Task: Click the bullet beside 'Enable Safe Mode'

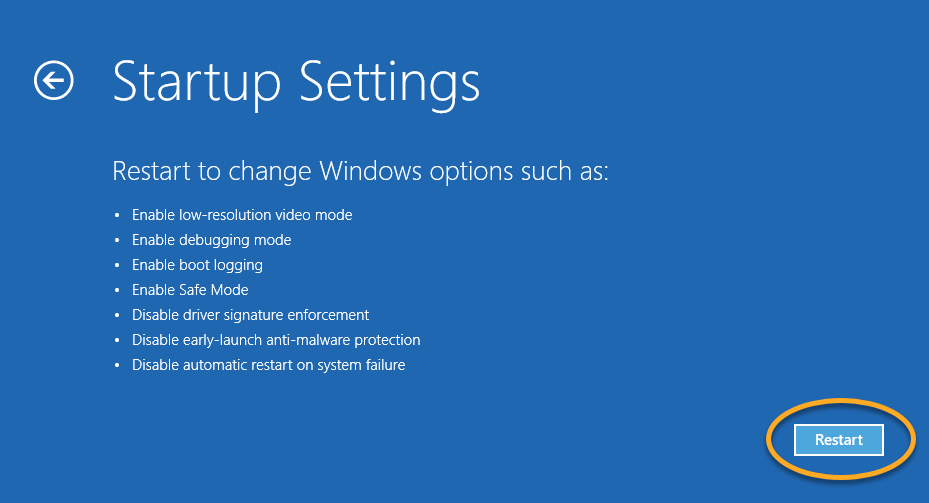Action: coord(117,291)
